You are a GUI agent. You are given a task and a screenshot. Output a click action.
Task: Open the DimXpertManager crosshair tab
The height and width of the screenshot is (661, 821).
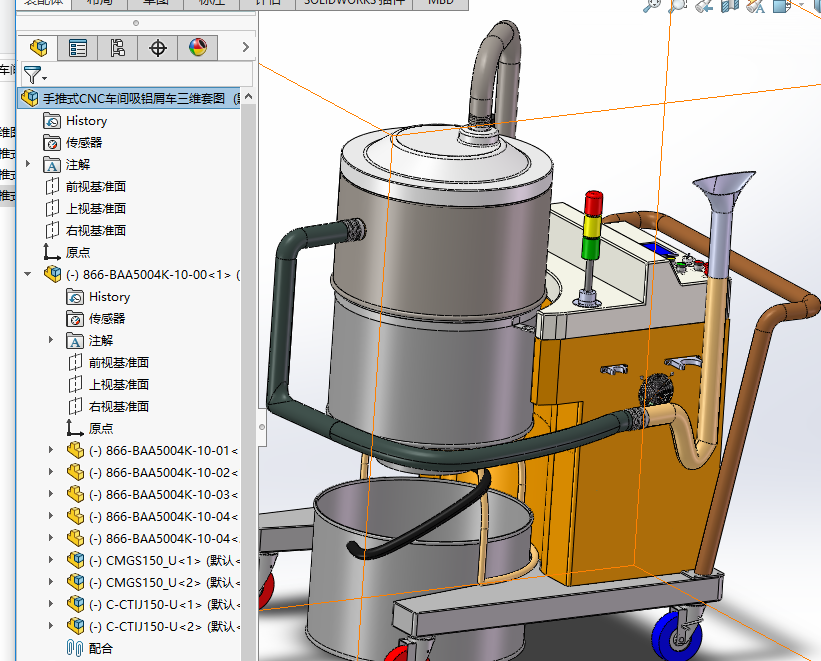point(158,47)
